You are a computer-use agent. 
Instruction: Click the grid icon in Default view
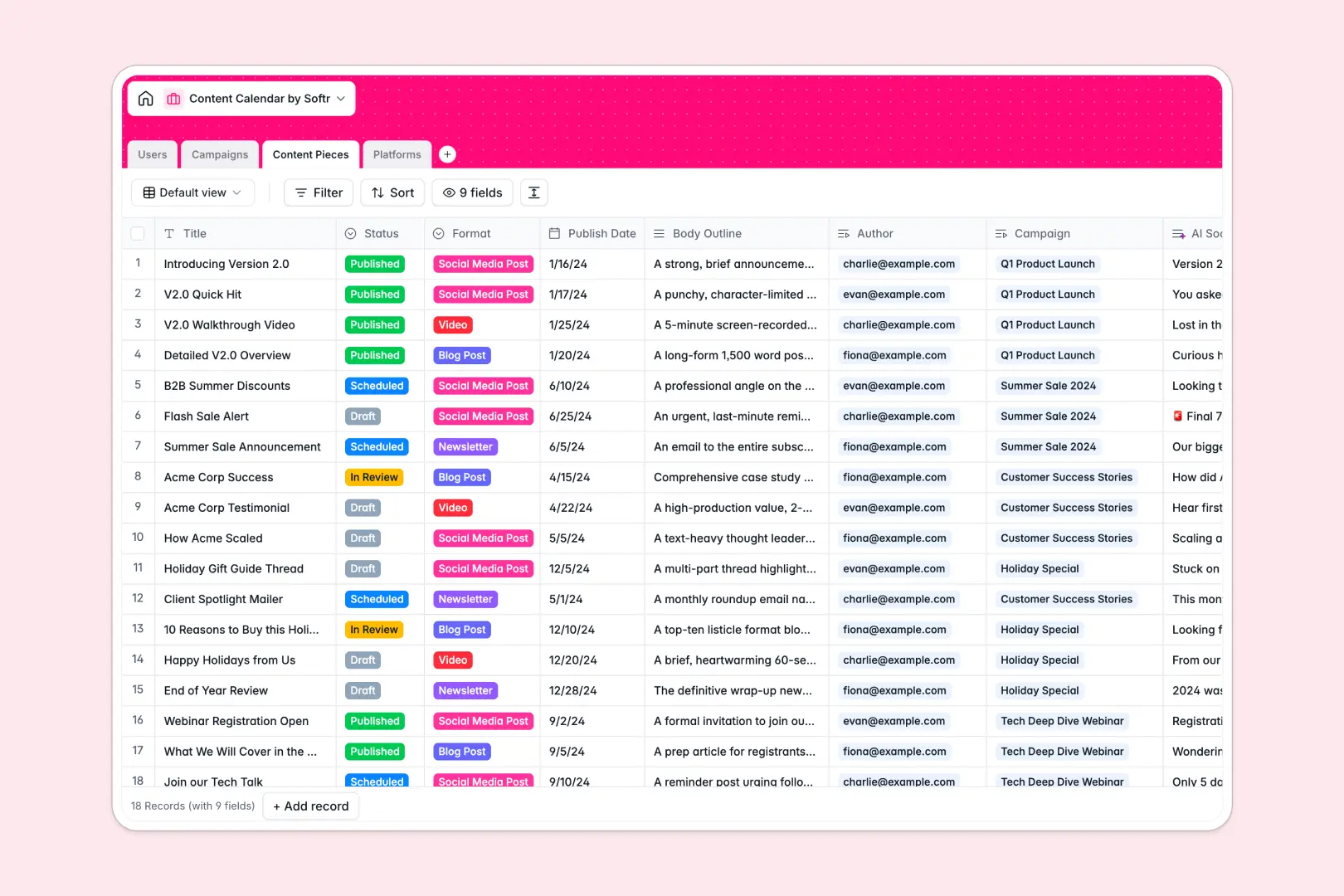tap(149, 192)
